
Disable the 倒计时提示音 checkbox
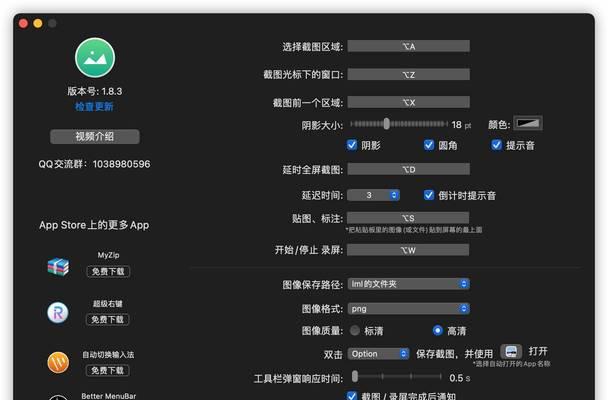(x=429, y=195)
